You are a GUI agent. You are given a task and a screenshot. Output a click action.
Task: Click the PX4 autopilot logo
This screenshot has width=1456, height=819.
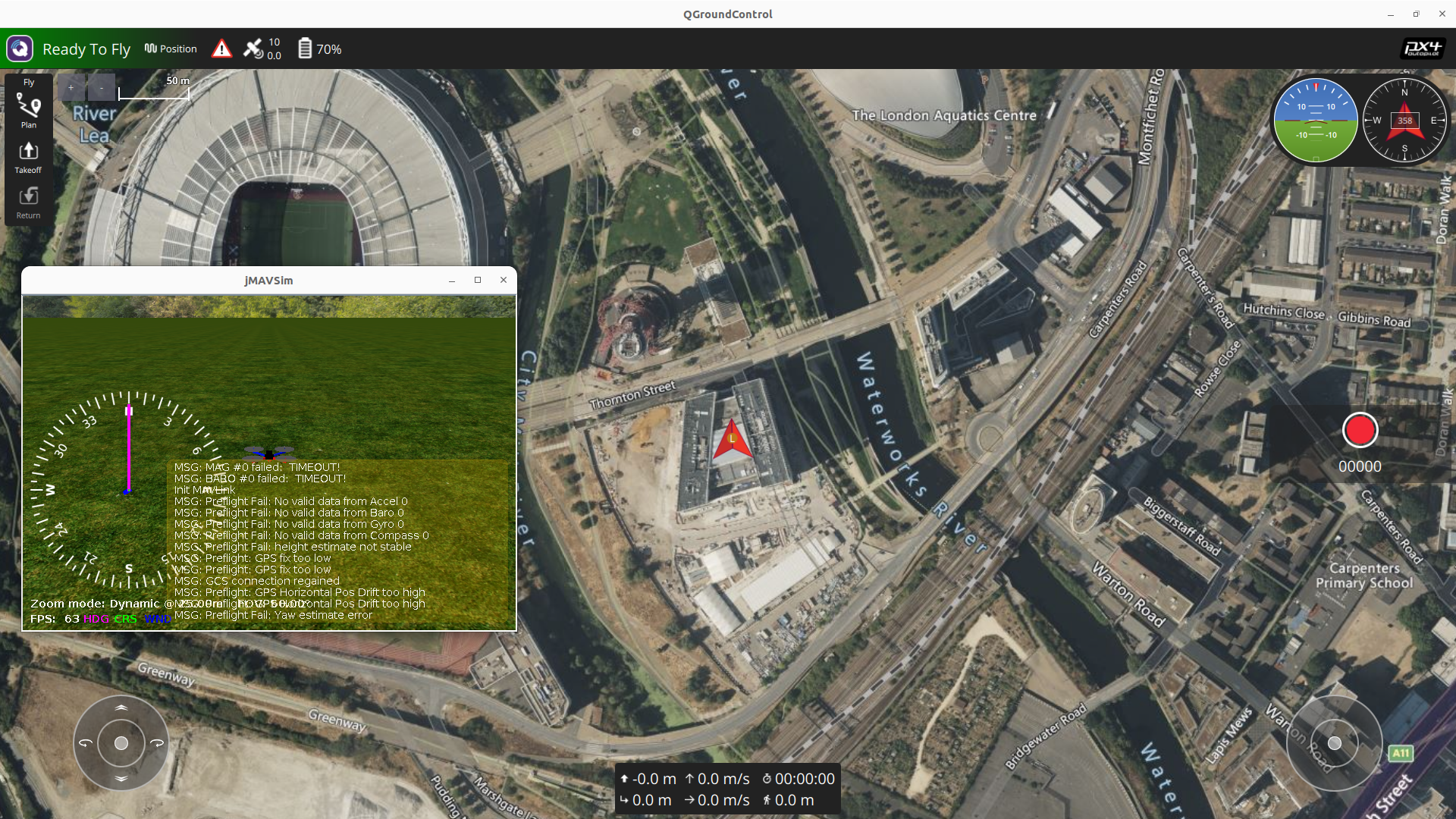[1422, 49]
